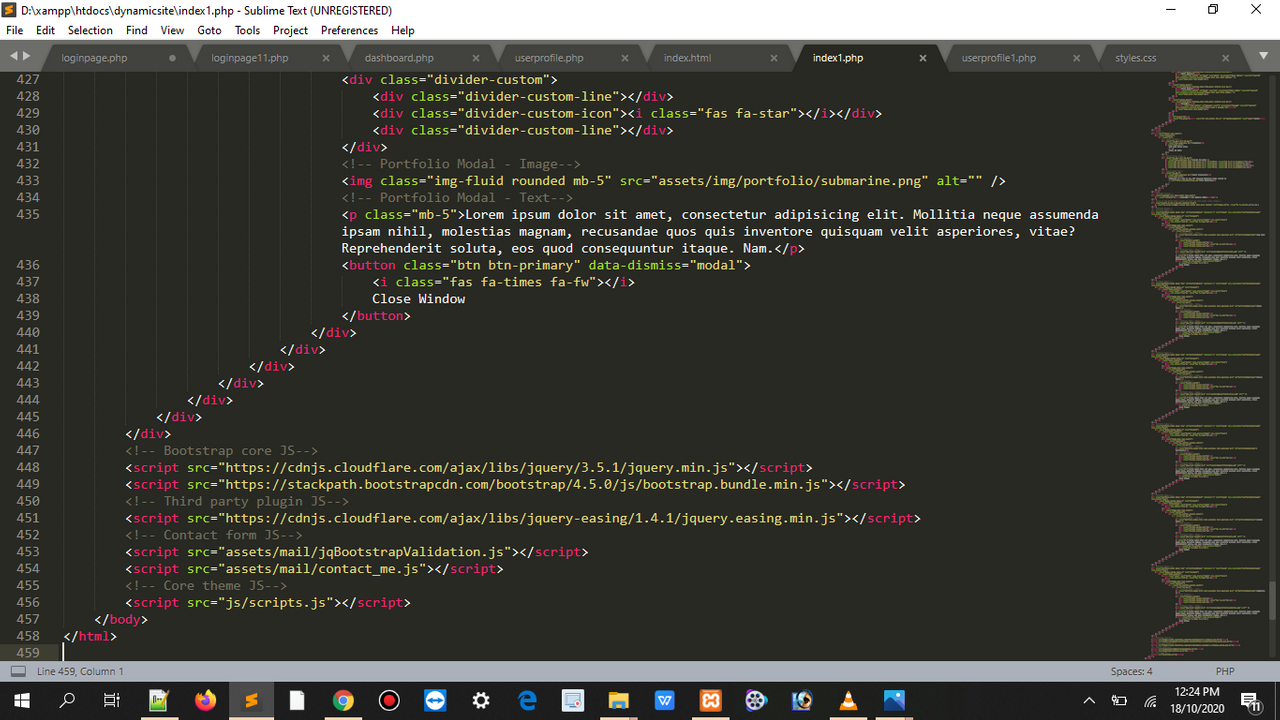Viewport: 1280px width, 720px height.
Task: Close the index1.php tab
Action: click(x=923, y=58)
